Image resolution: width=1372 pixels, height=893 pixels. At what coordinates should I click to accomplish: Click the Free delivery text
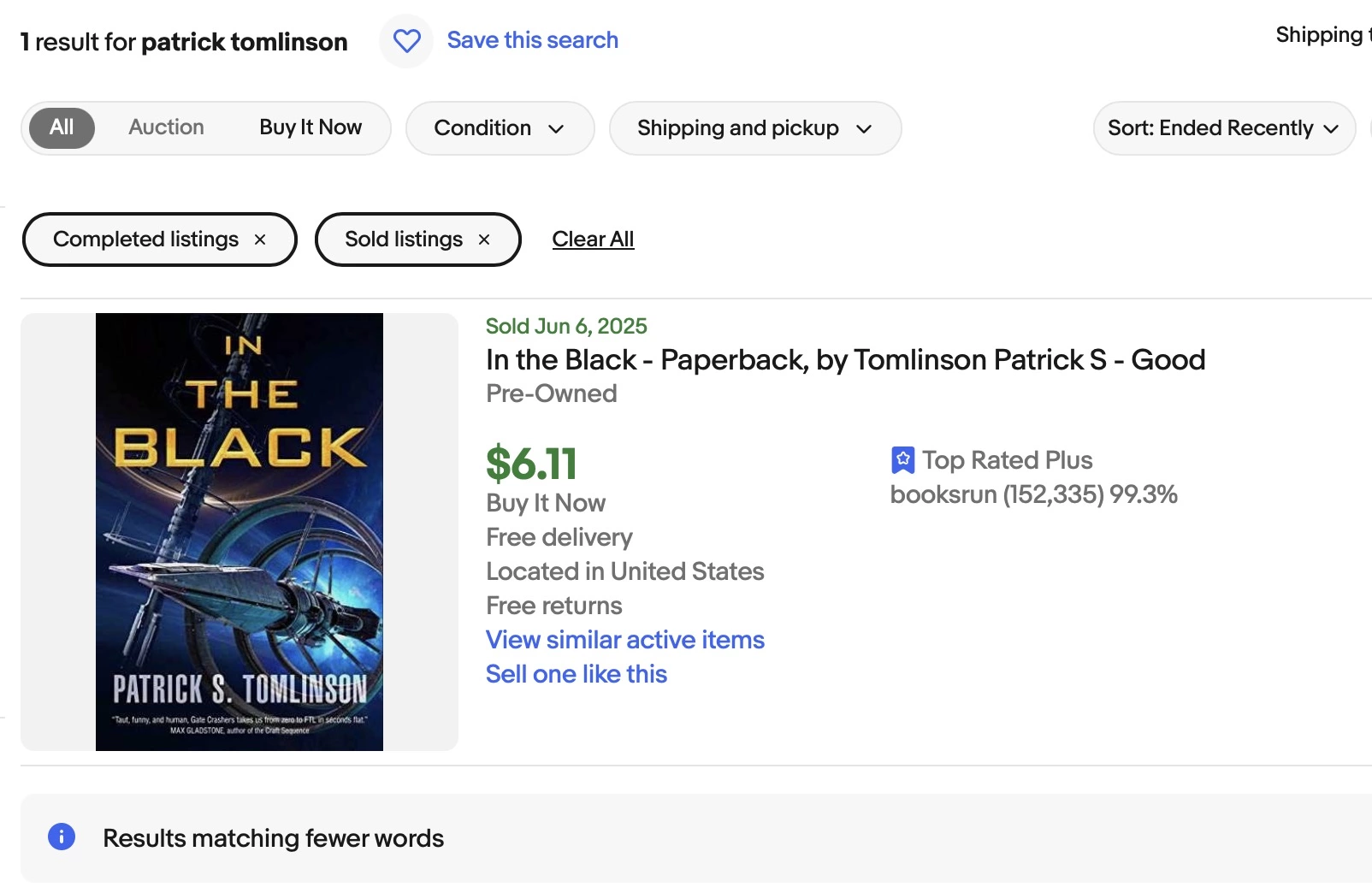(x=559, y=537)
